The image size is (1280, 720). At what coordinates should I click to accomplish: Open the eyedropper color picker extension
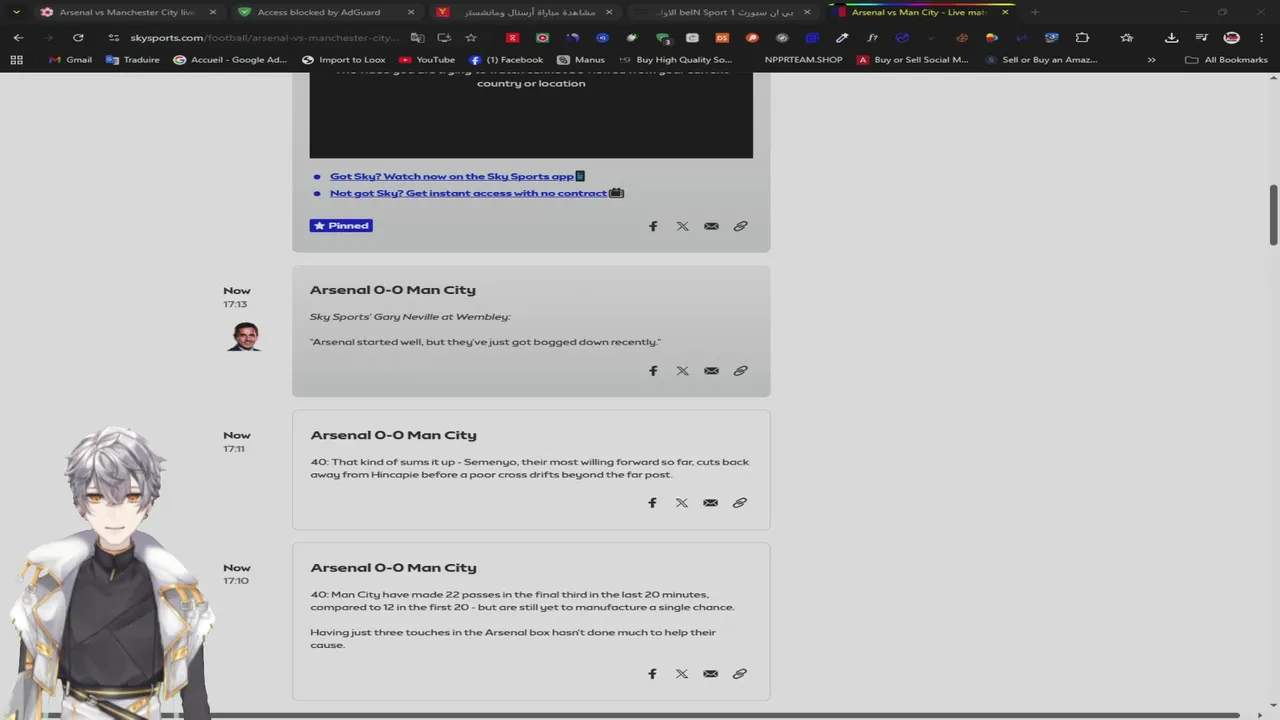click(x=842, y=38)
